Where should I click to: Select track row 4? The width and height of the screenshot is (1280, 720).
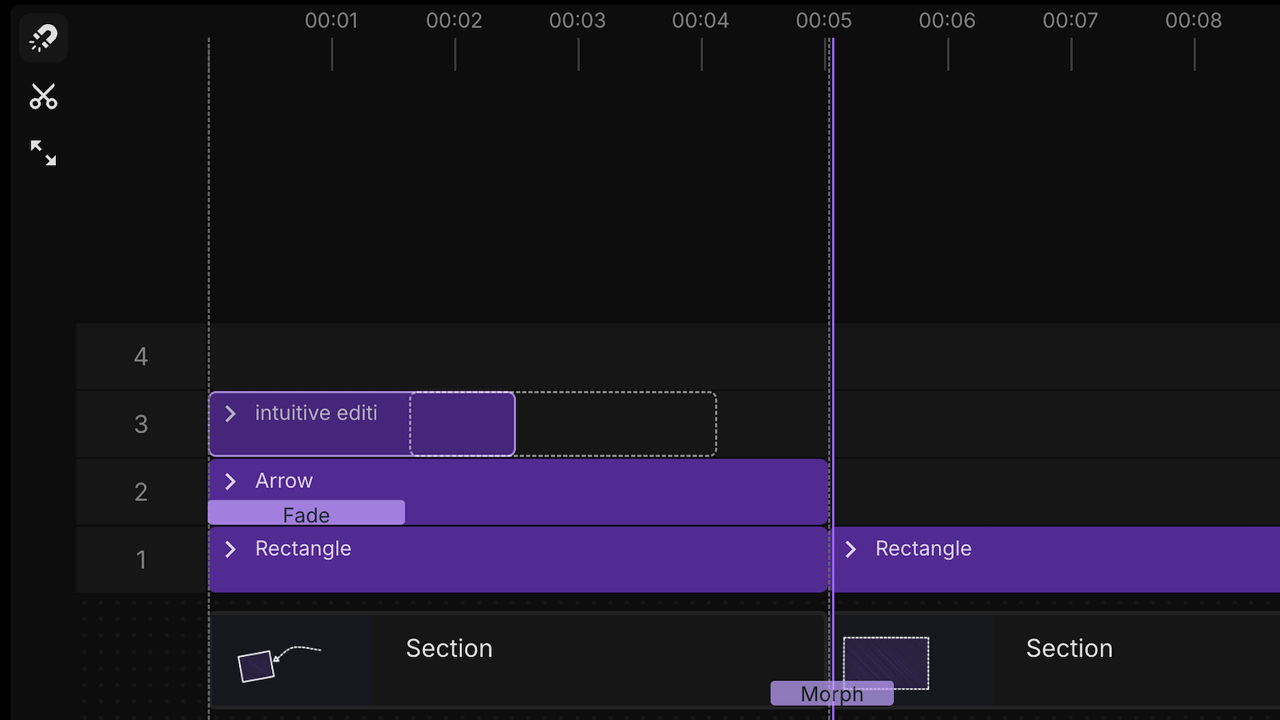[x=140, y=356]
